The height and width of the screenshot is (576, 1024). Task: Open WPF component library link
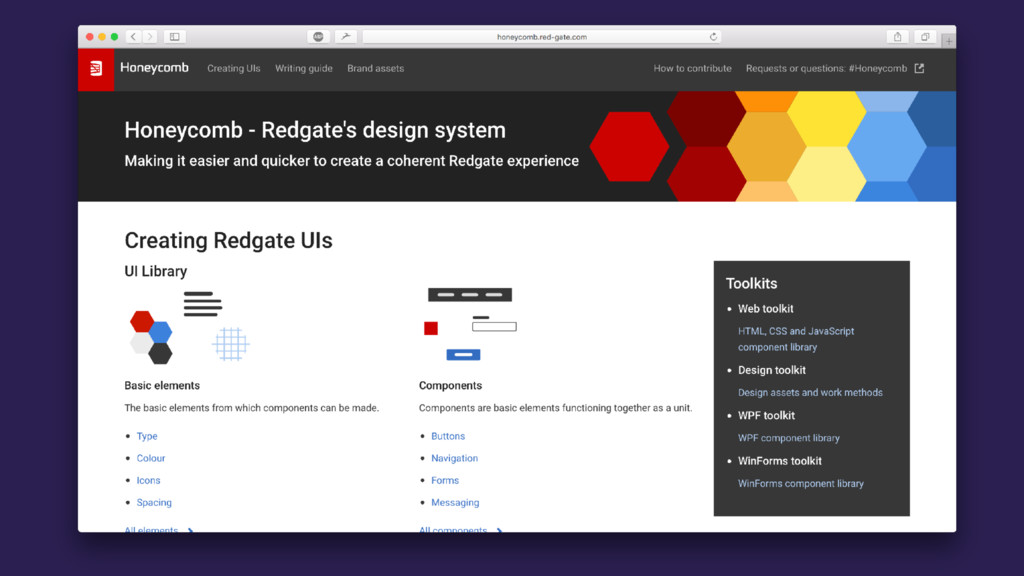pos(789,438)
